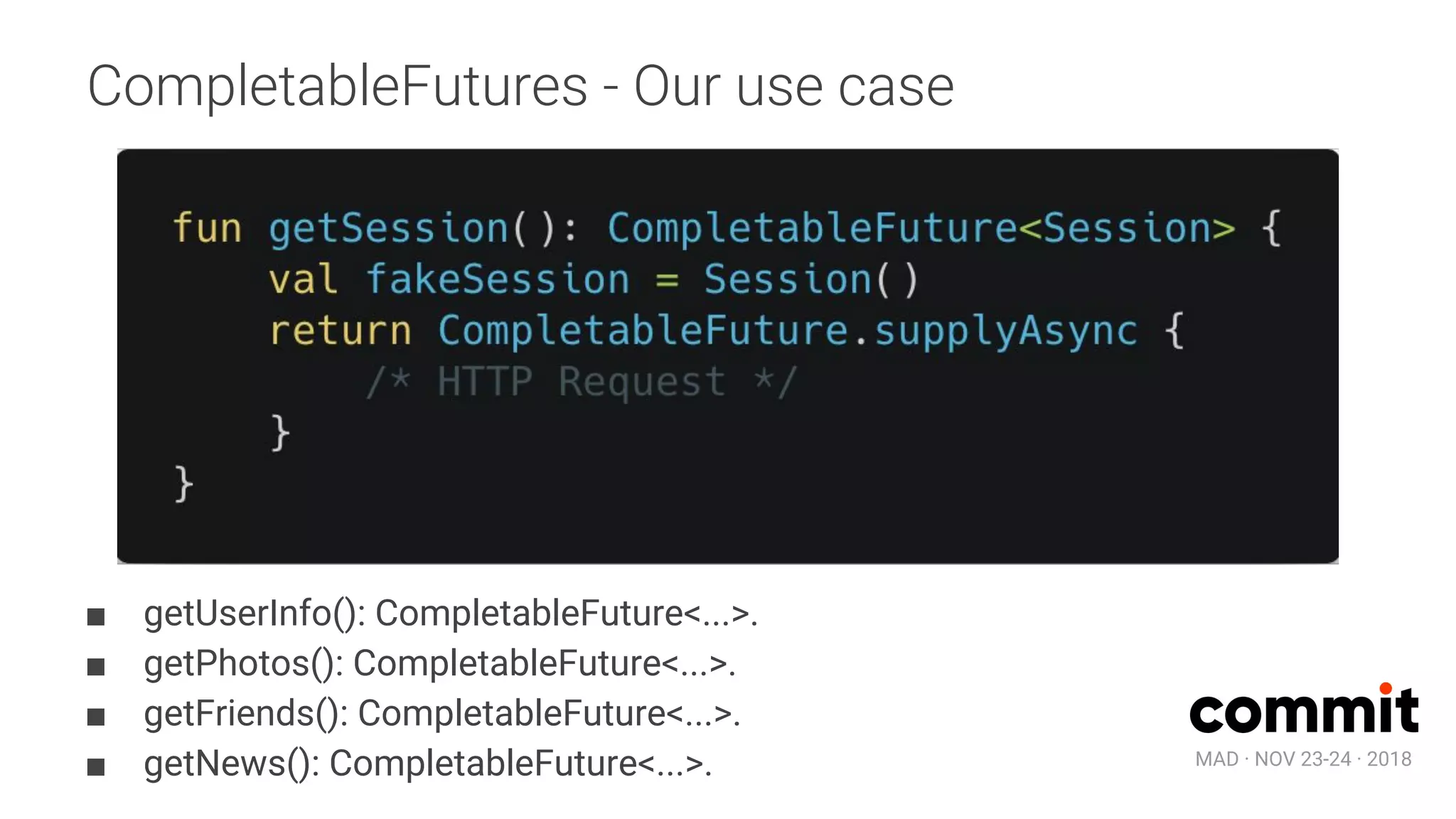Click the return keyword in the code

[340, 331]
